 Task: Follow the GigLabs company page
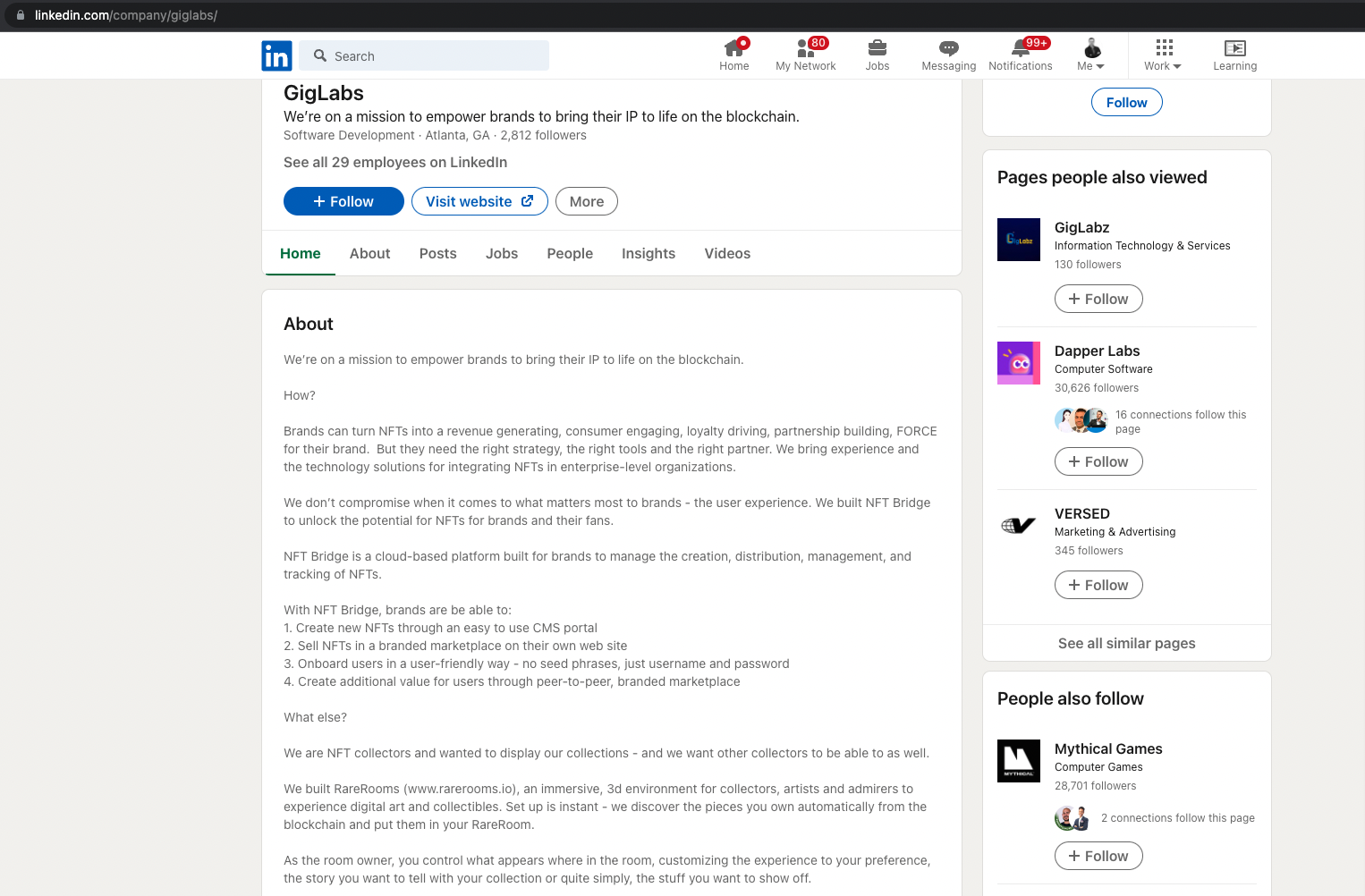pyautogui.click(x=343, y=201)
